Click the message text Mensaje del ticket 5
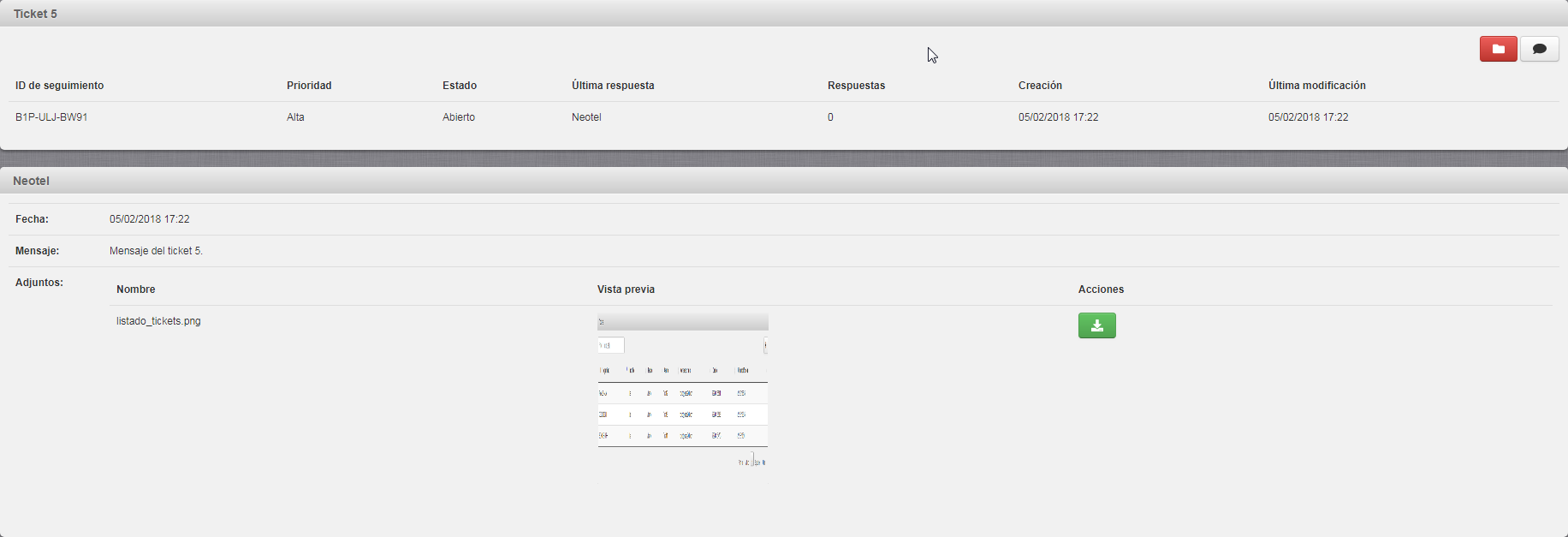 (156, 251)
